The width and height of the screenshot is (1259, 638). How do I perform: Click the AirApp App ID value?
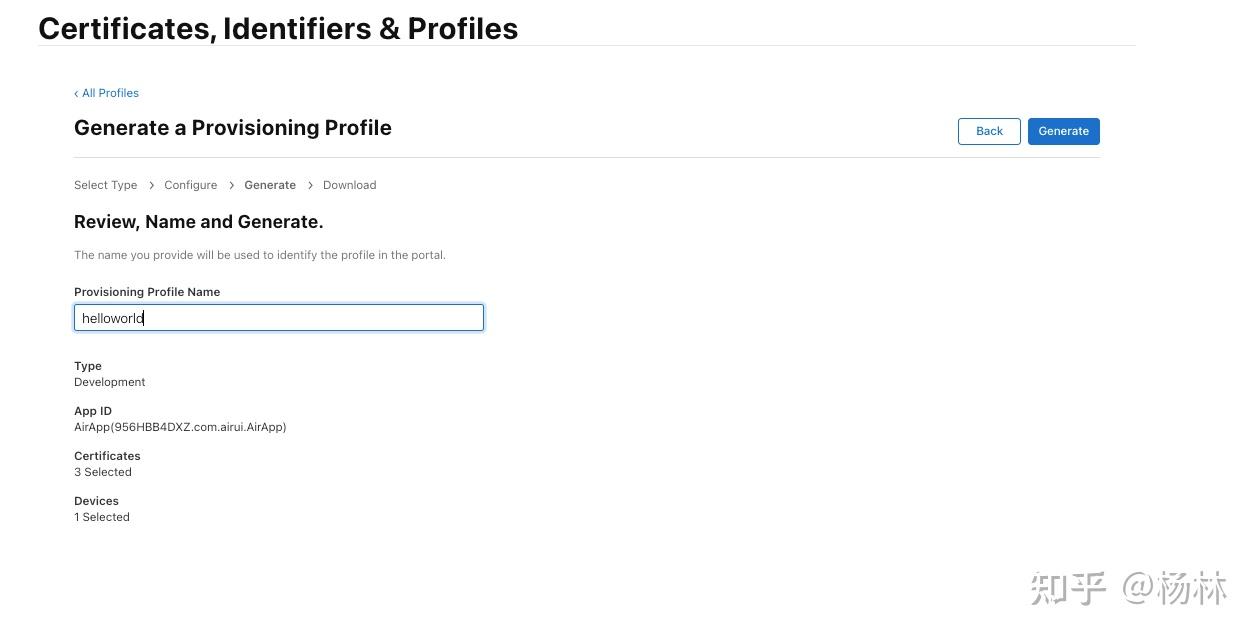click(180, 427)
